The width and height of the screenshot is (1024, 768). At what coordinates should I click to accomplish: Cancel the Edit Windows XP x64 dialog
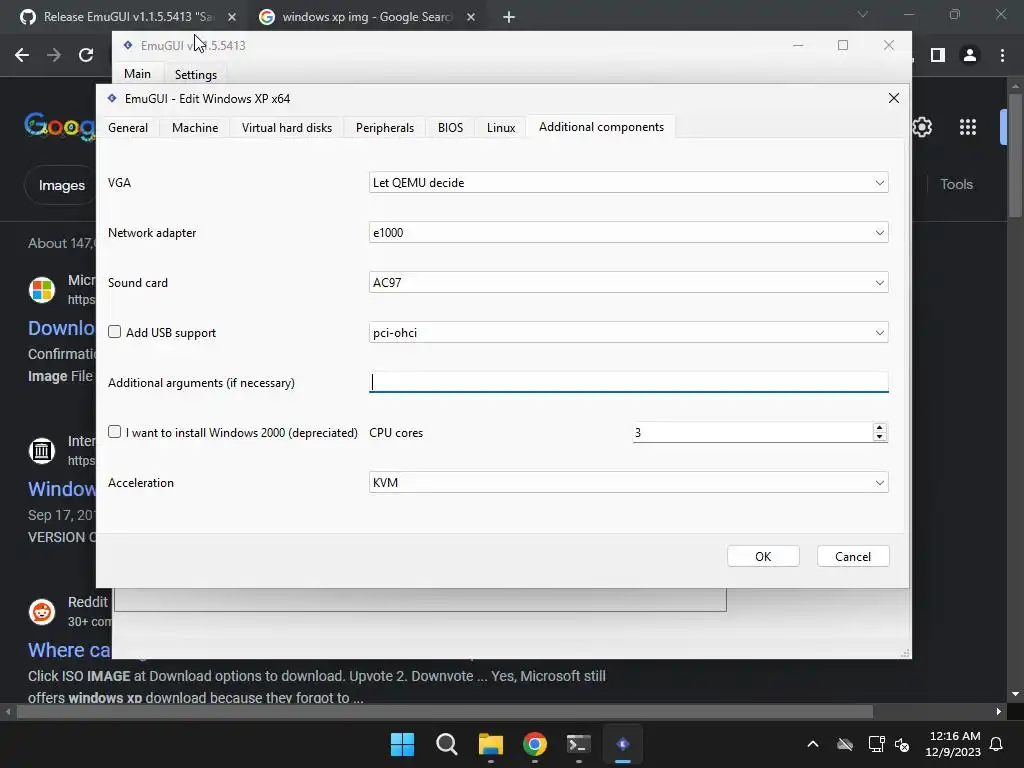pos(852,556)
